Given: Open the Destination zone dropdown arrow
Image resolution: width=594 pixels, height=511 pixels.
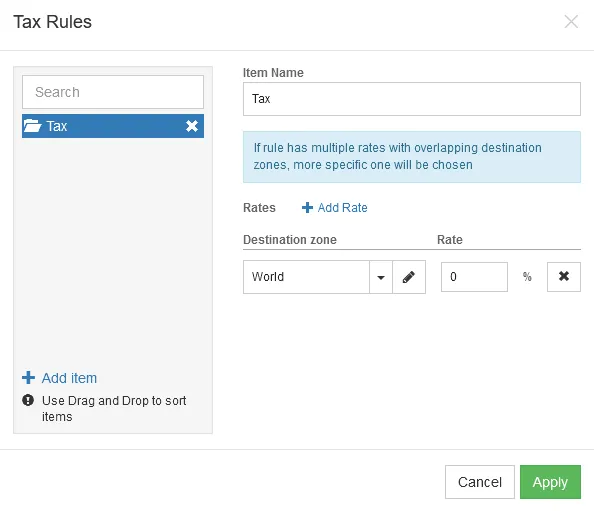Looking at the screenshot, I should (x=381, y=277).
